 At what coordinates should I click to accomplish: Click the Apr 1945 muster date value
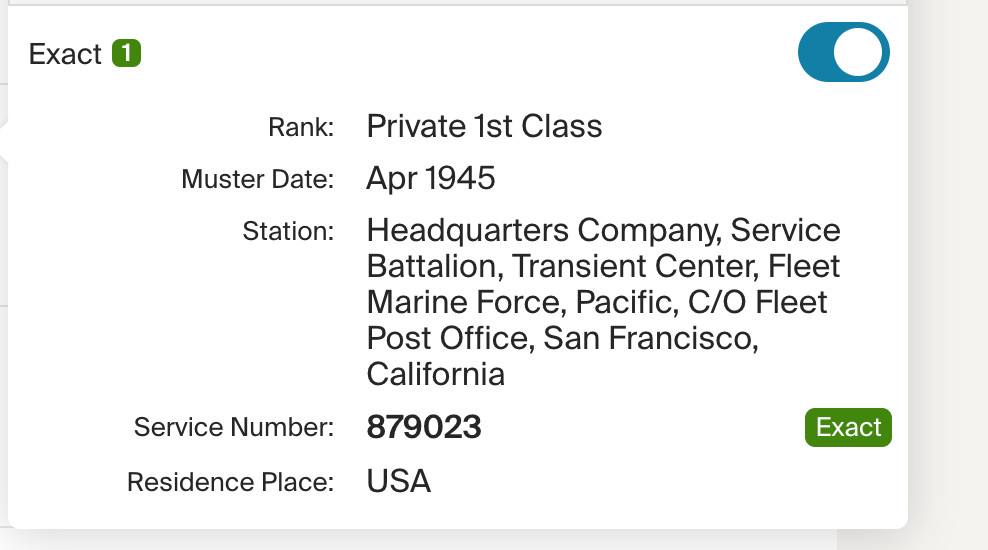click(431, 179)
